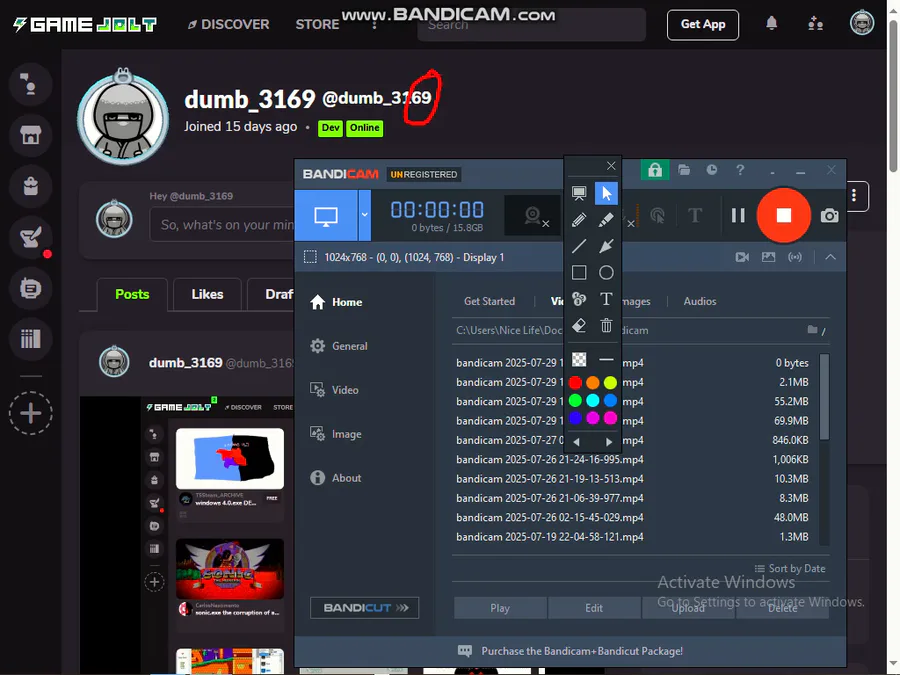
Task: Pick red color swatch in palette
Action: [575, 382]
